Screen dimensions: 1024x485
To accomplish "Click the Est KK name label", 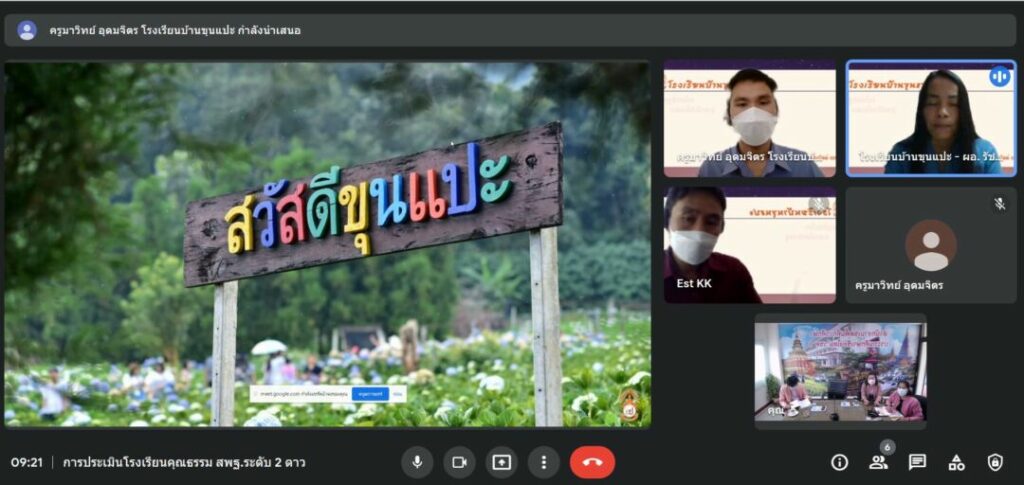I will pyautogui.click(x=694, y=283).
